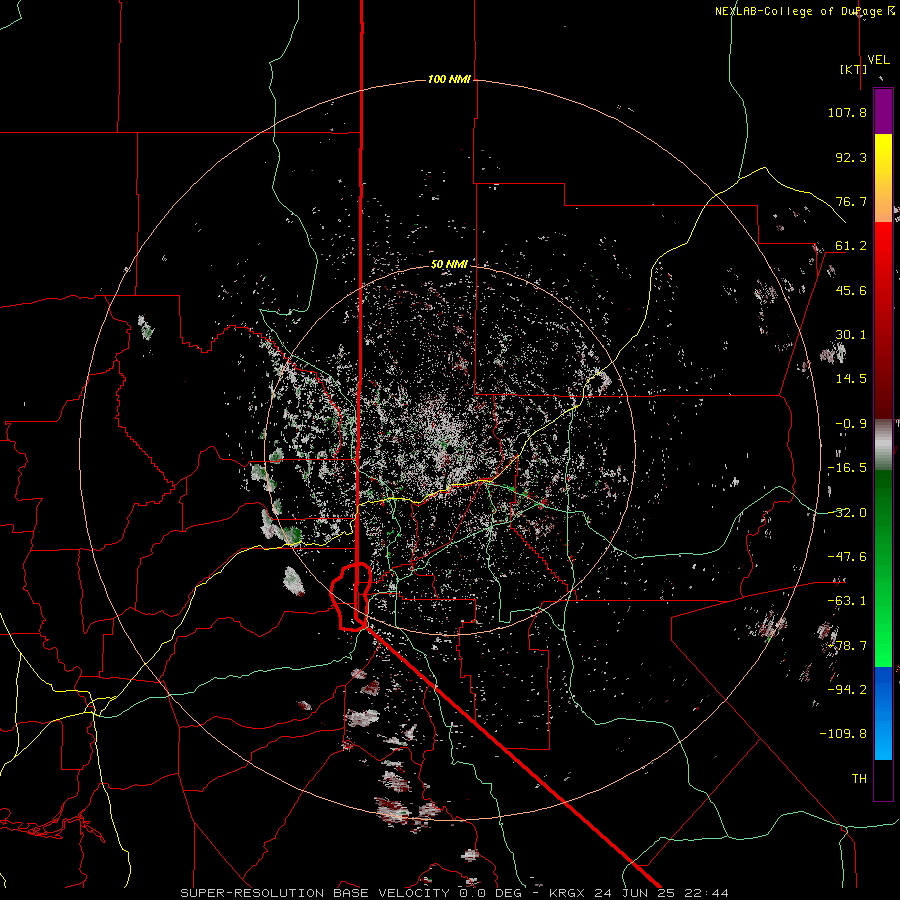The width and height of the screenshot is (900, 900).
Task: Pick the green segment of velocity scale
Action: click(x=883, y=568)
